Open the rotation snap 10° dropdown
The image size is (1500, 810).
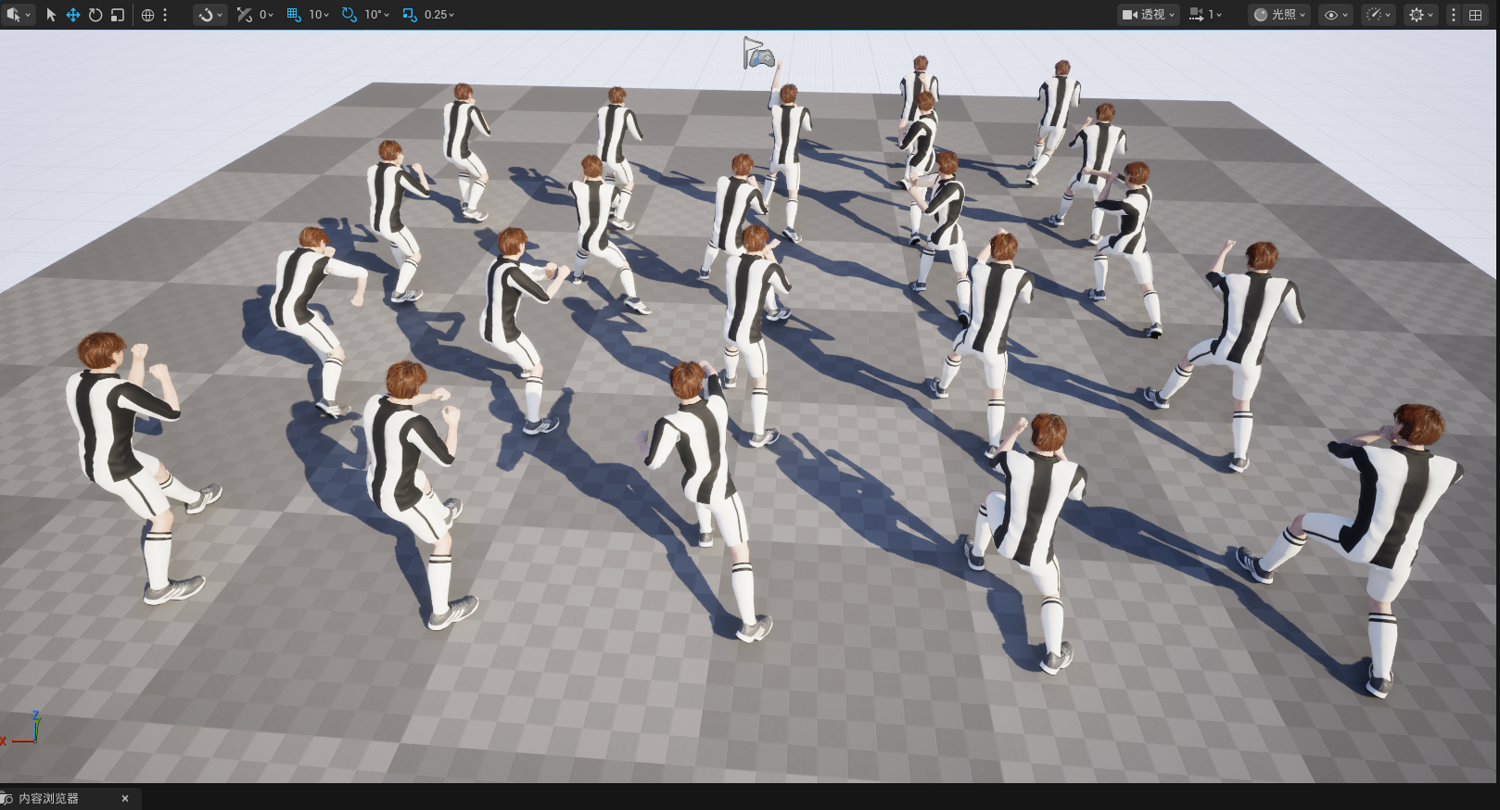[378, 15]
